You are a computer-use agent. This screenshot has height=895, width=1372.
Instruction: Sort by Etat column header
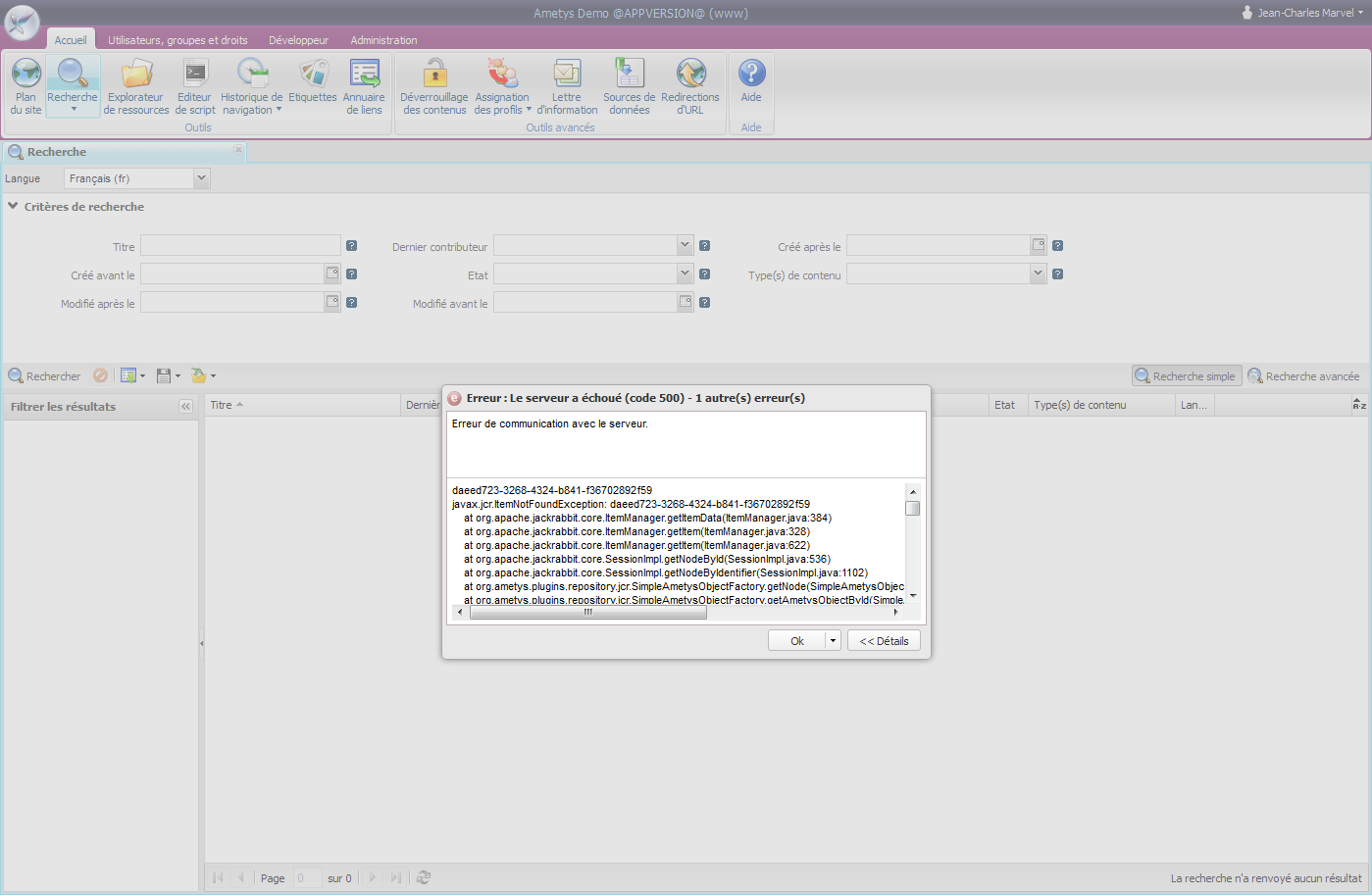[x=1007, y=405]
